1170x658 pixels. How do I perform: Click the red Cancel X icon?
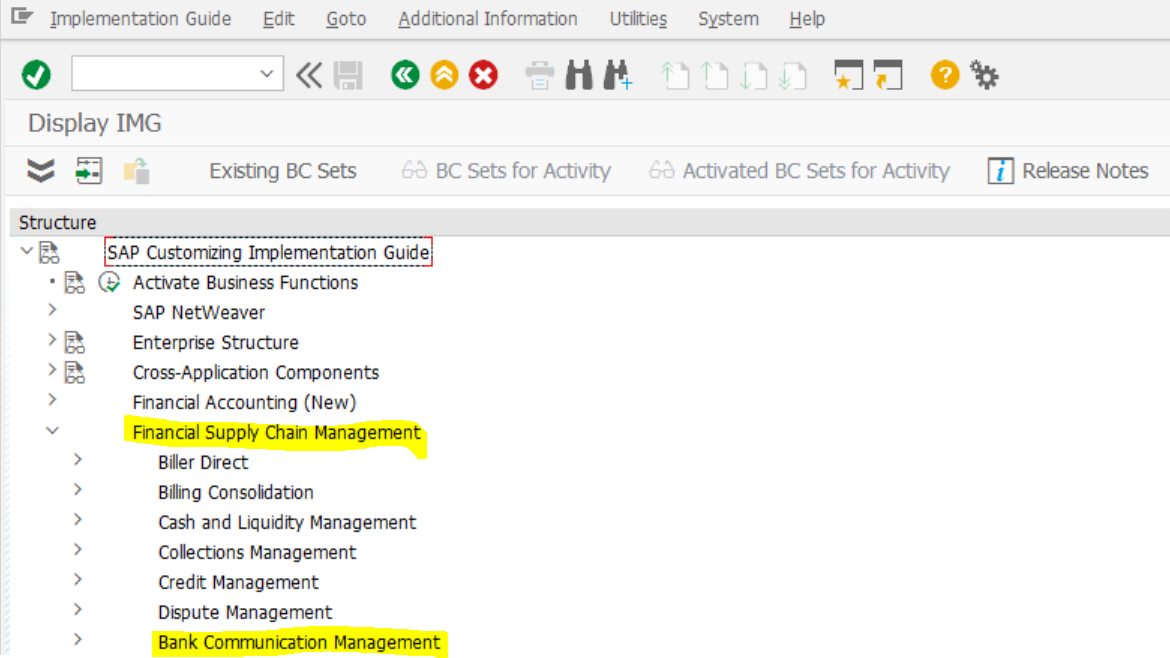[x=483, y=75]
